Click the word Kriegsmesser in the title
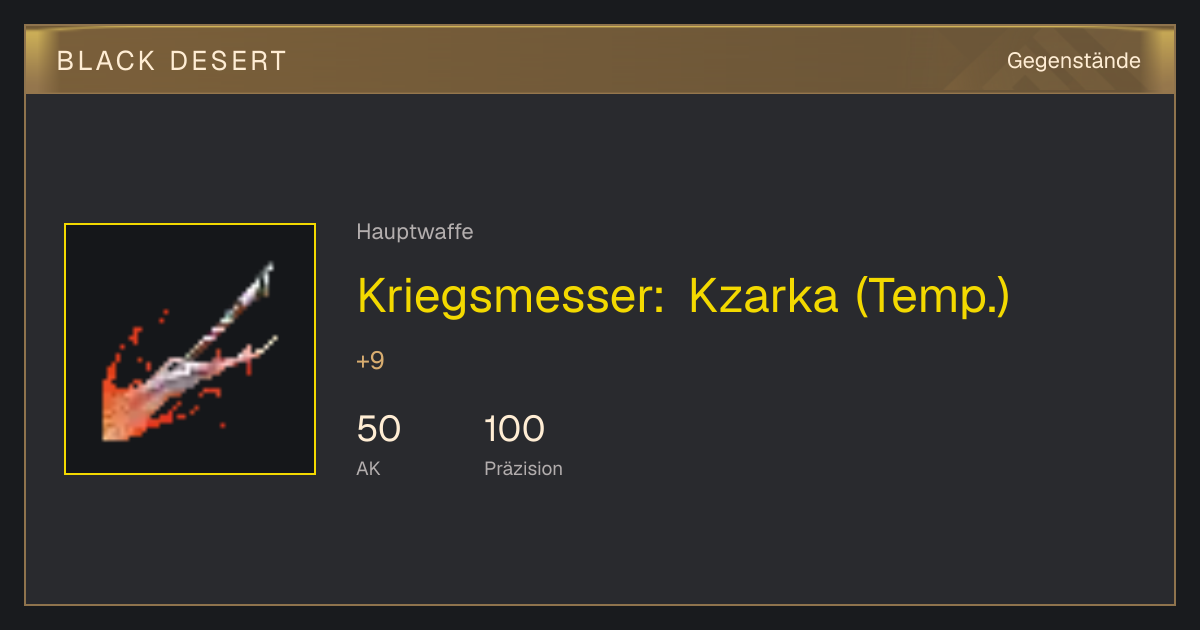Image resolution: width=1200 pixels, height=630 pixels. [x=510, y=296]
